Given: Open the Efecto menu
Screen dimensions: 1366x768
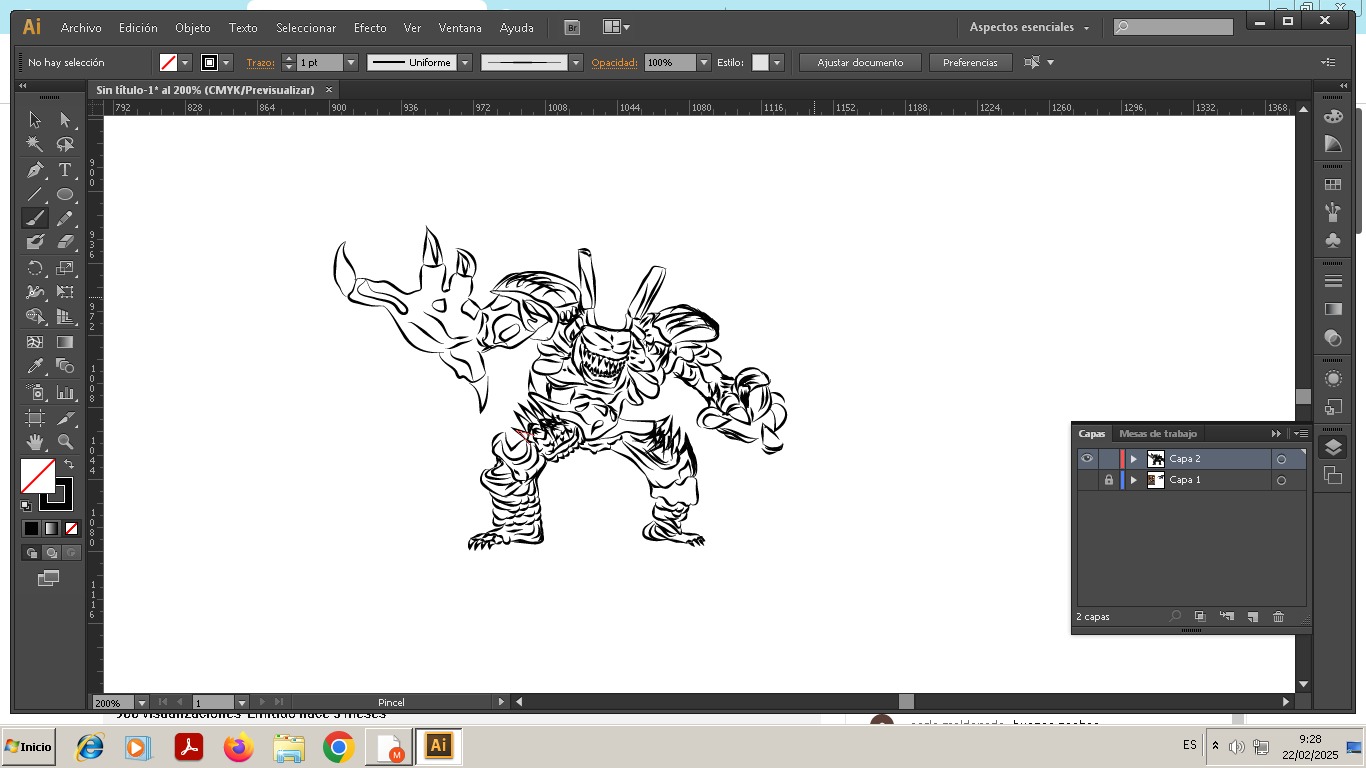Looking at the screenshot, I should coord(370,28).
